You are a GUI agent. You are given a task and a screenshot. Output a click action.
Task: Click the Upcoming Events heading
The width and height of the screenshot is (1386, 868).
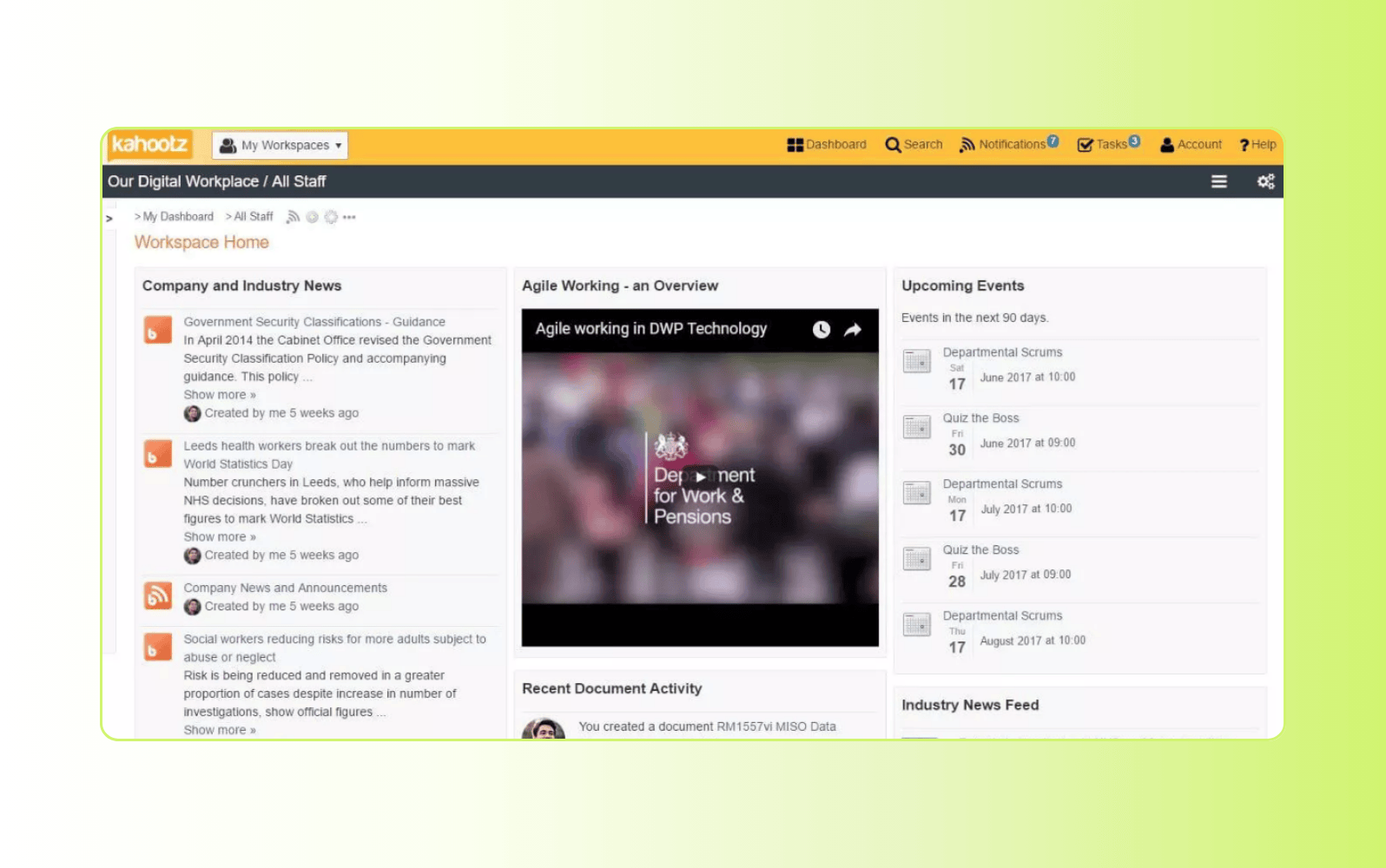click(962, 286)
